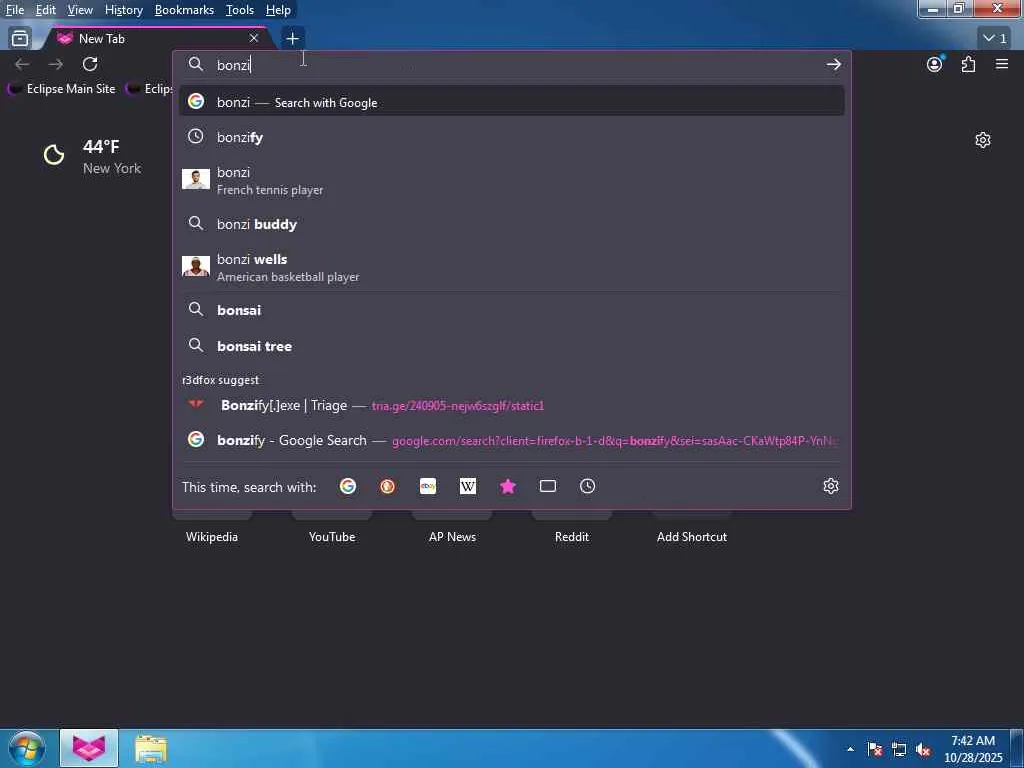Search this time with DuckDuckGo icon
The width and height of the screenshot is (1024, 768).
(387, 486)
